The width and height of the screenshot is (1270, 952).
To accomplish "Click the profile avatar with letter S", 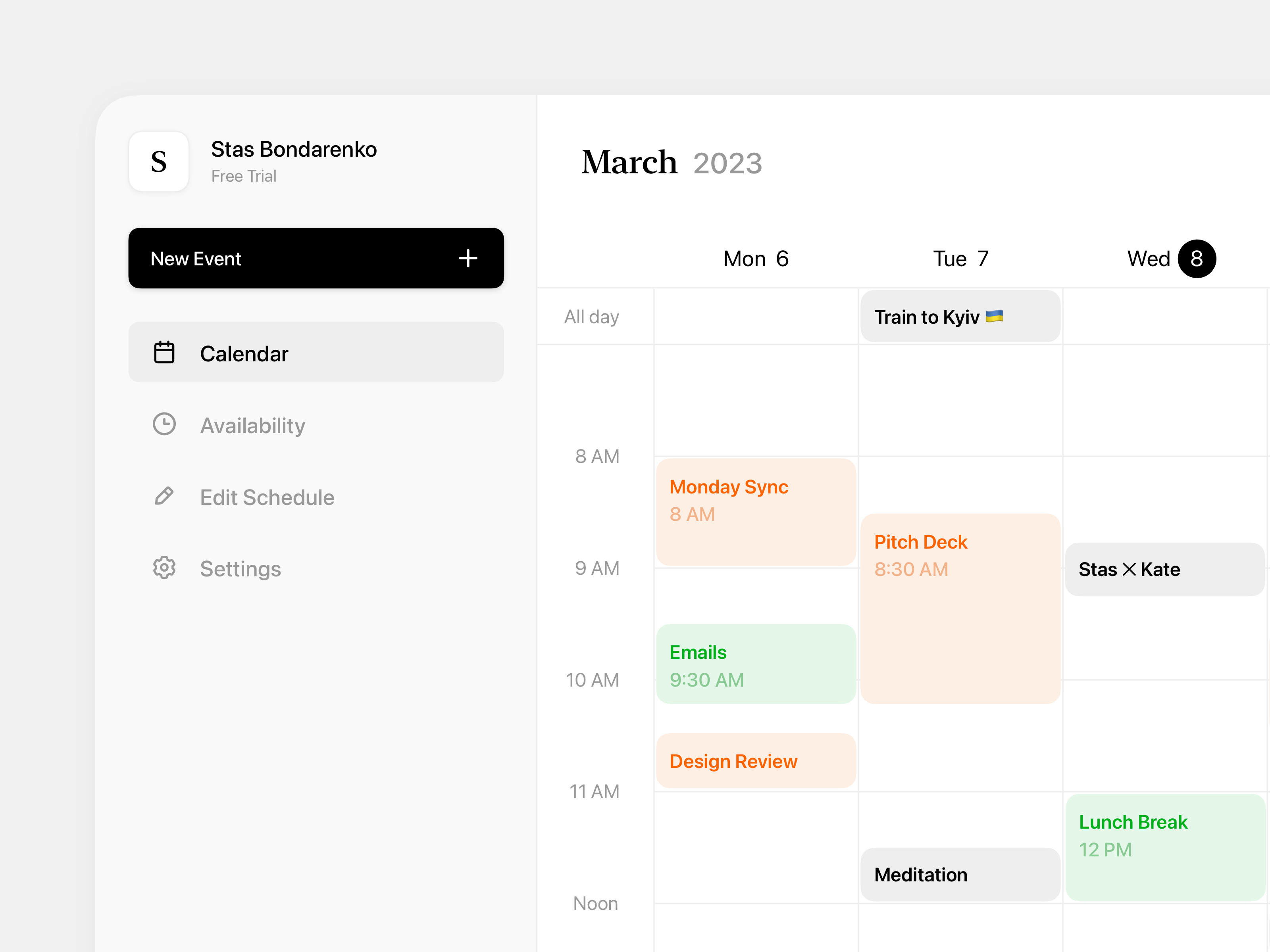I will pos(158,162).
